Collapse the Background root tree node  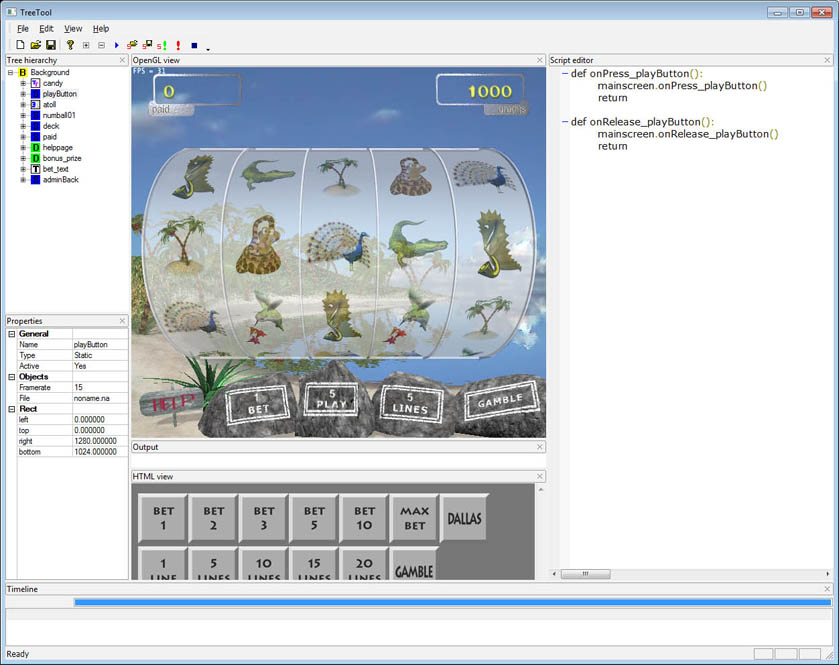(x=10, y=72)
